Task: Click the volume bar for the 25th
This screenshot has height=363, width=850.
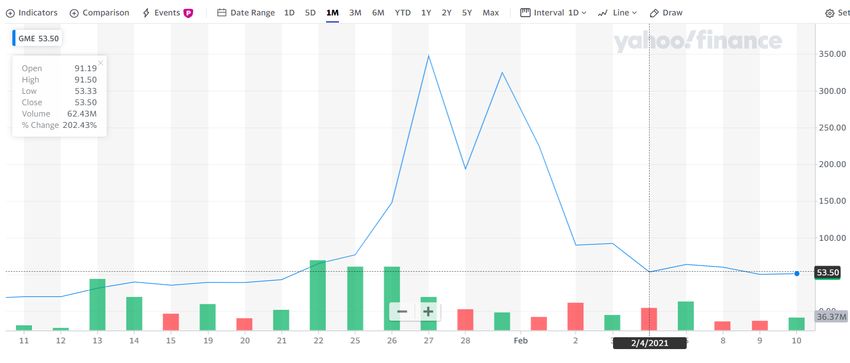Action: point(355,299)
